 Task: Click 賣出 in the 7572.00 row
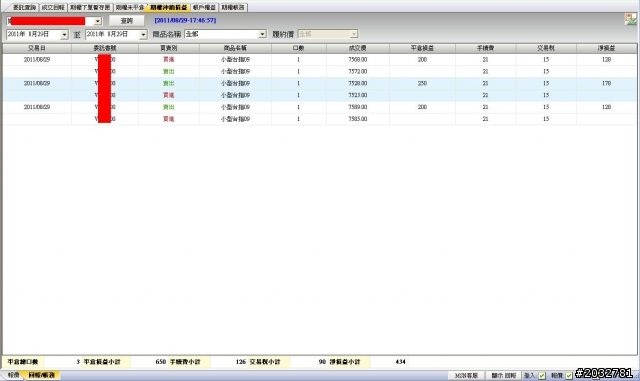[169, 71]
